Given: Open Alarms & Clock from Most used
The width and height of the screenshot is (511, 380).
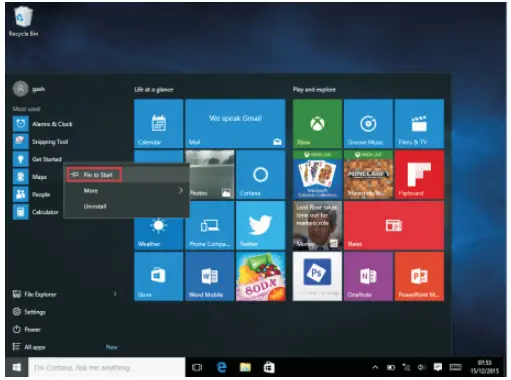Looking at the screenshot, I should coord(43,124).
